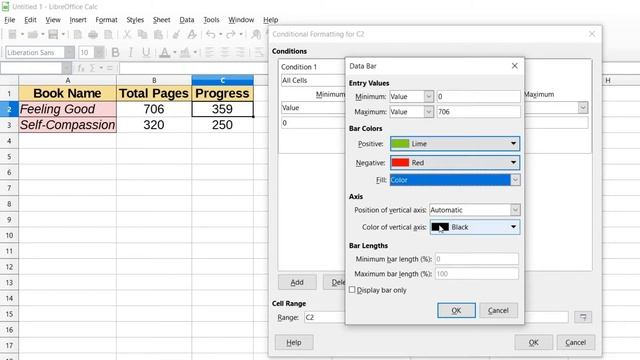Click the Open file toolbar icon
Viewport: 640px width, 360px height.
coord(32,35)
